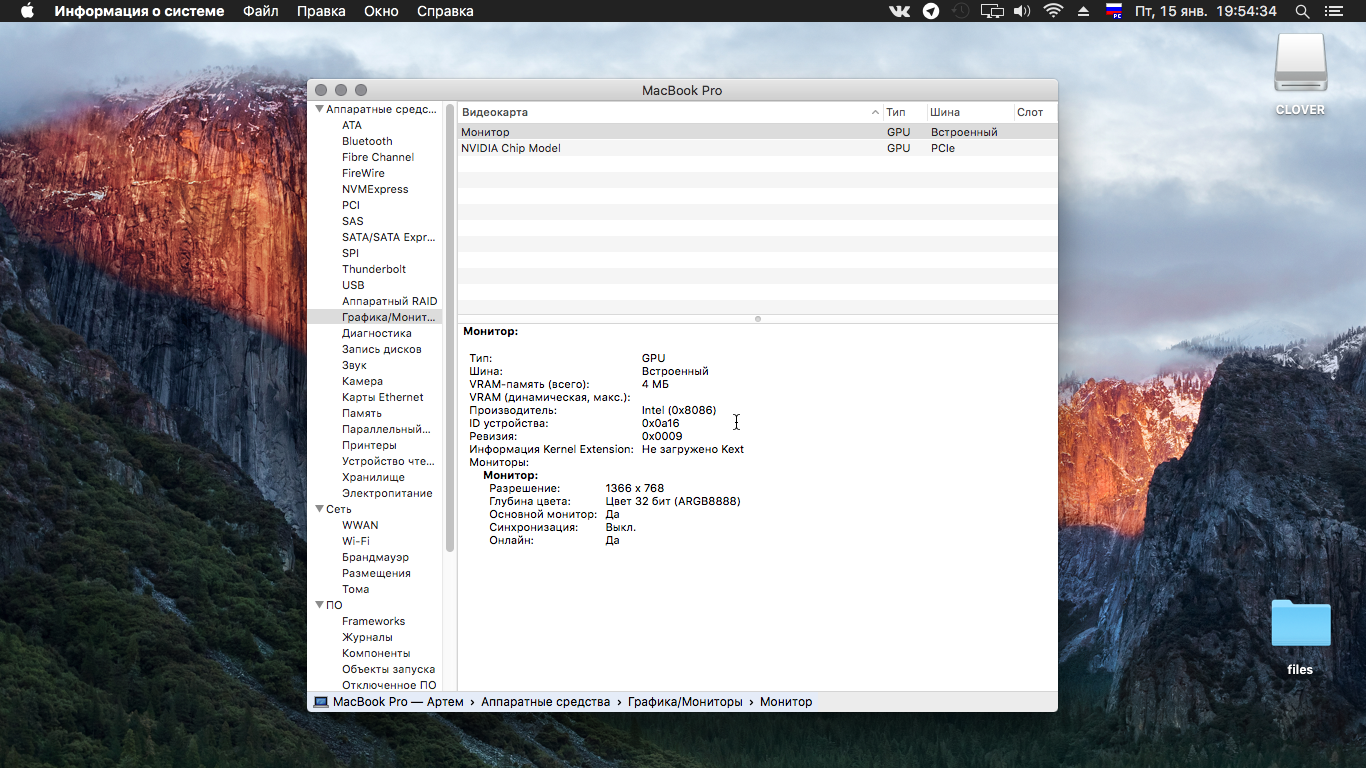Image resolution: width=1366 pixels, height=768 pixels.
Task: Collapse the Сеть section
Action: click(320, 509)
